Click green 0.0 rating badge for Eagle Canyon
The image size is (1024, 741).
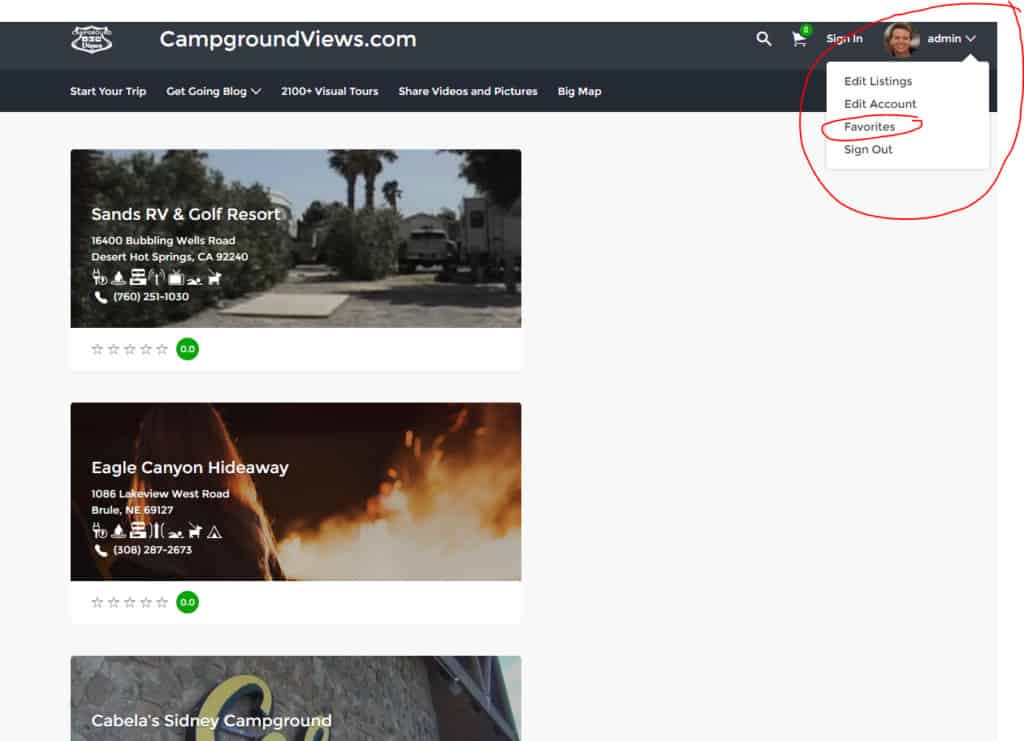187,602
